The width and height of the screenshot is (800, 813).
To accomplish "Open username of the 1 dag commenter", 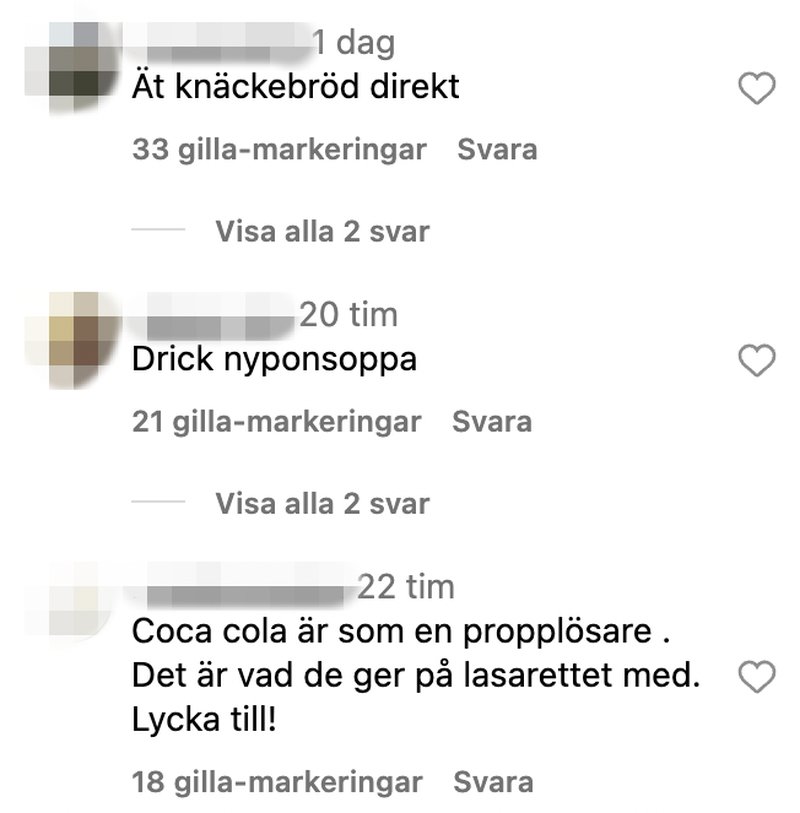I will point(220,43).
